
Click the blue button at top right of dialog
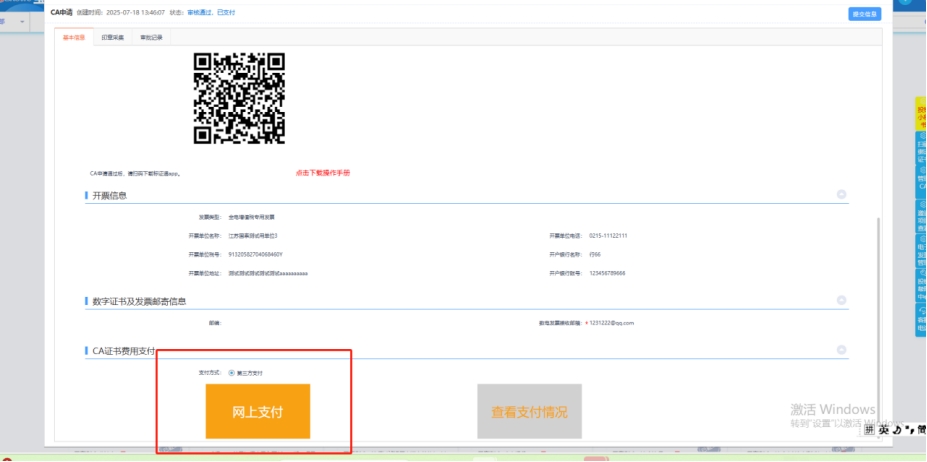click(863, 14)
